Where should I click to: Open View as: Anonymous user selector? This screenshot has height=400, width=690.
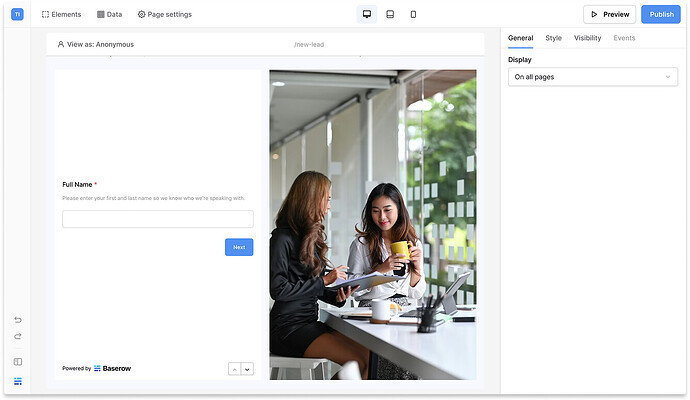pyautogui.click(x=95, y=44)
